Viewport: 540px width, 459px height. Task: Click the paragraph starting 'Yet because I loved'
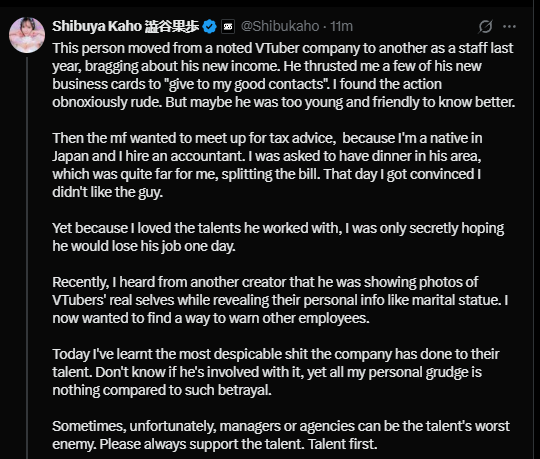[278, 237]
